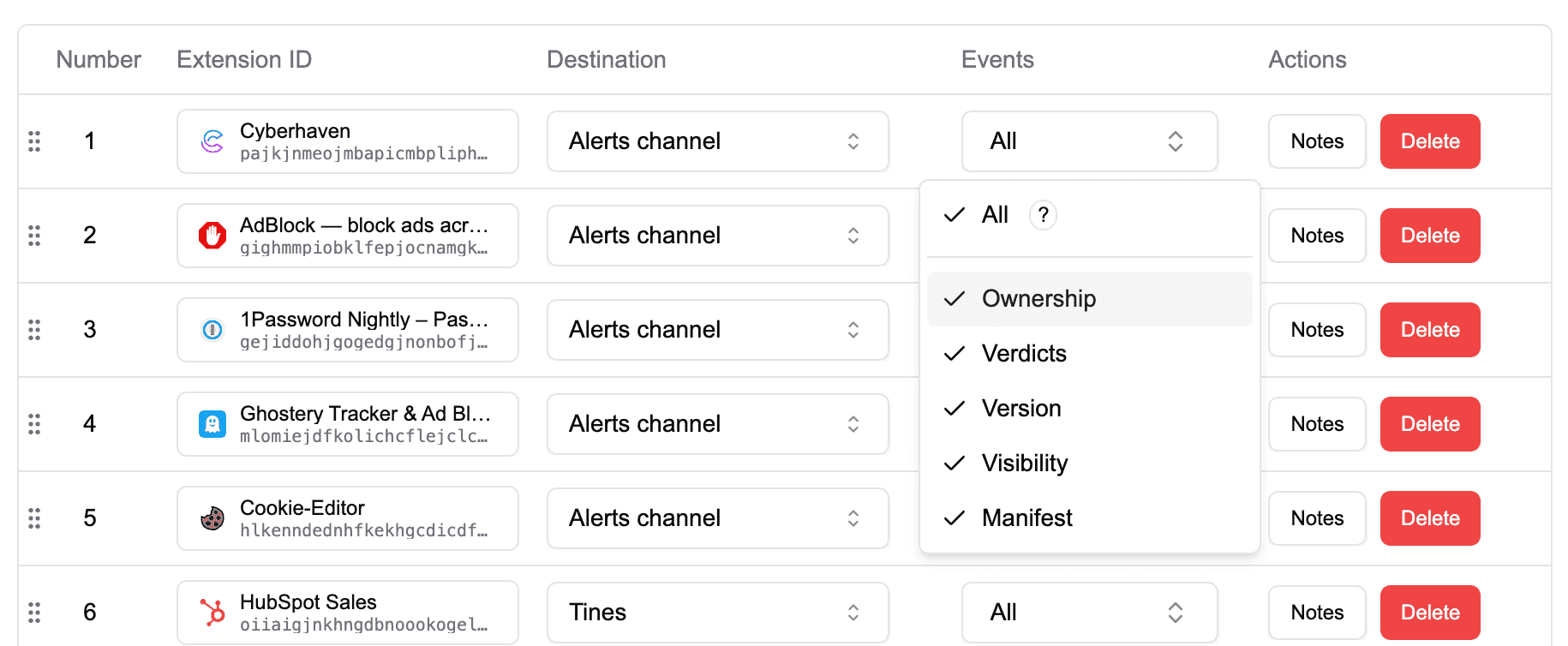1568x646 pixels.
Task: Collapse the Events dropdown in row 1
Action: pos(1090,141)
